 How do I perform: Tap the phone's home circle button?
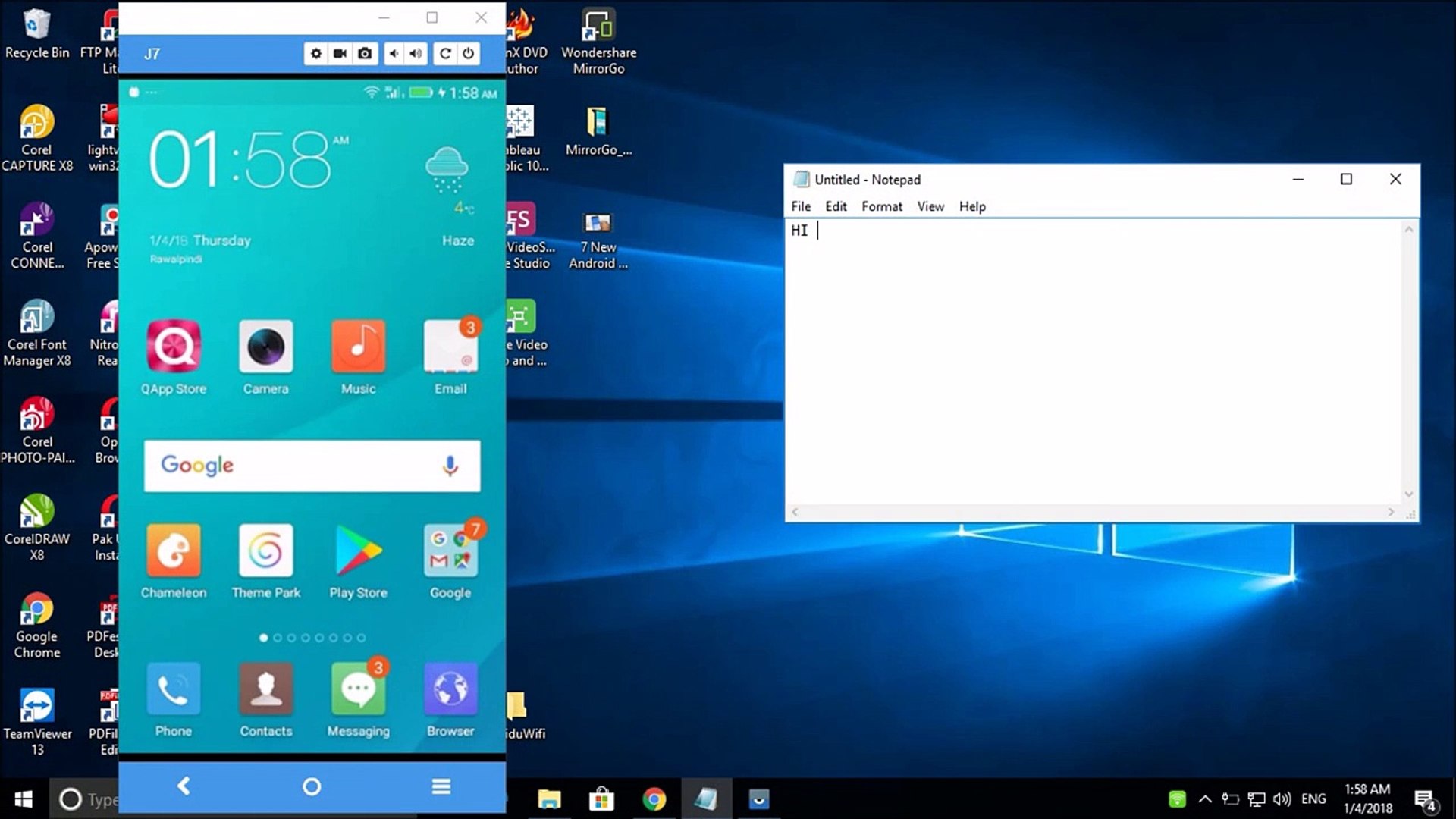tap(312, 786)
